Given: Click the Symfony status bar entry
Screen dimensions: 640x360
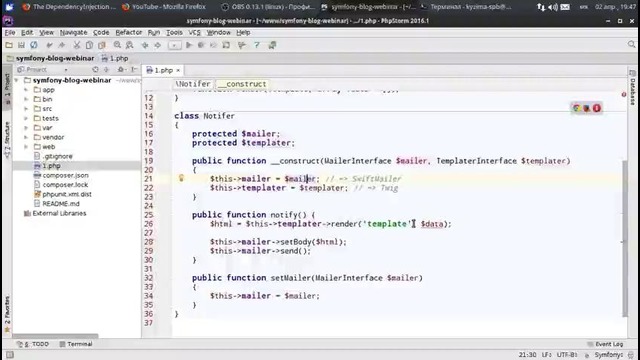Looking at the screenshot, I should (608, 355).
